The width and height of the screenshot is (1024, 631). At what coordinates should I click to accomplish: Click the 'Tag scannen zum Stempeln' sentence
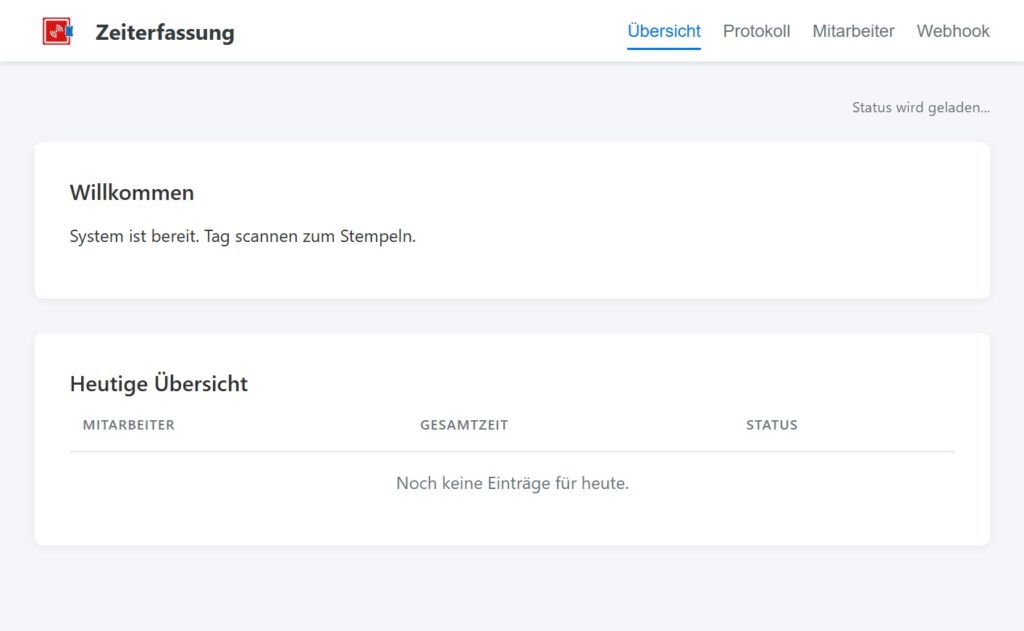point(310,236)
